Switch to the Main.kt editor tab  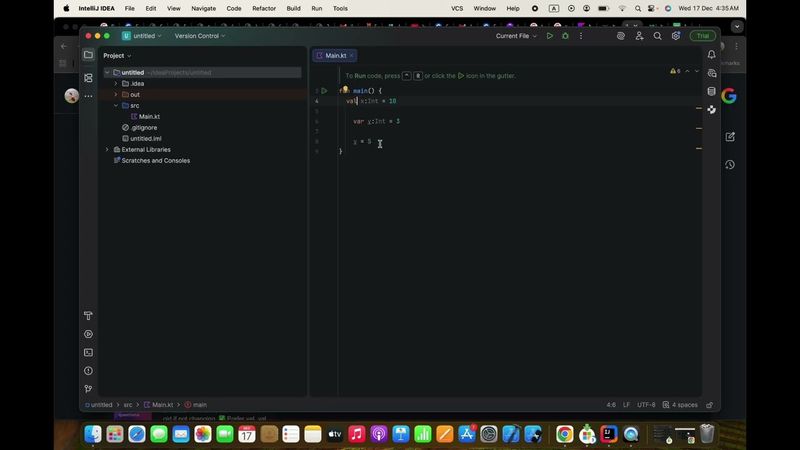(x=335, y=56)
